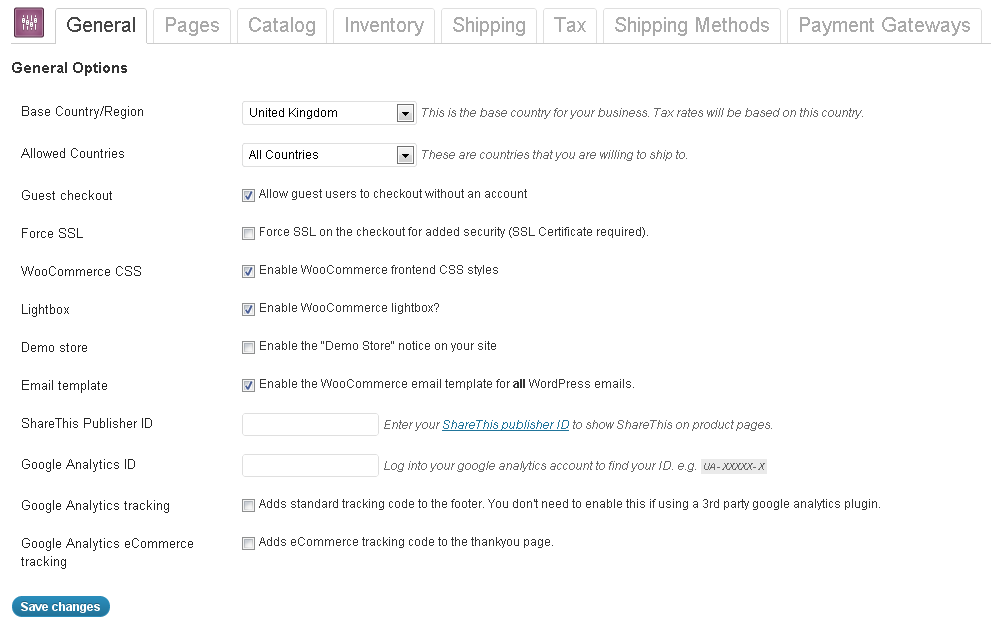991x622 pixels.
Task: Select the Shipping tab
Action: tap(489, 26)
